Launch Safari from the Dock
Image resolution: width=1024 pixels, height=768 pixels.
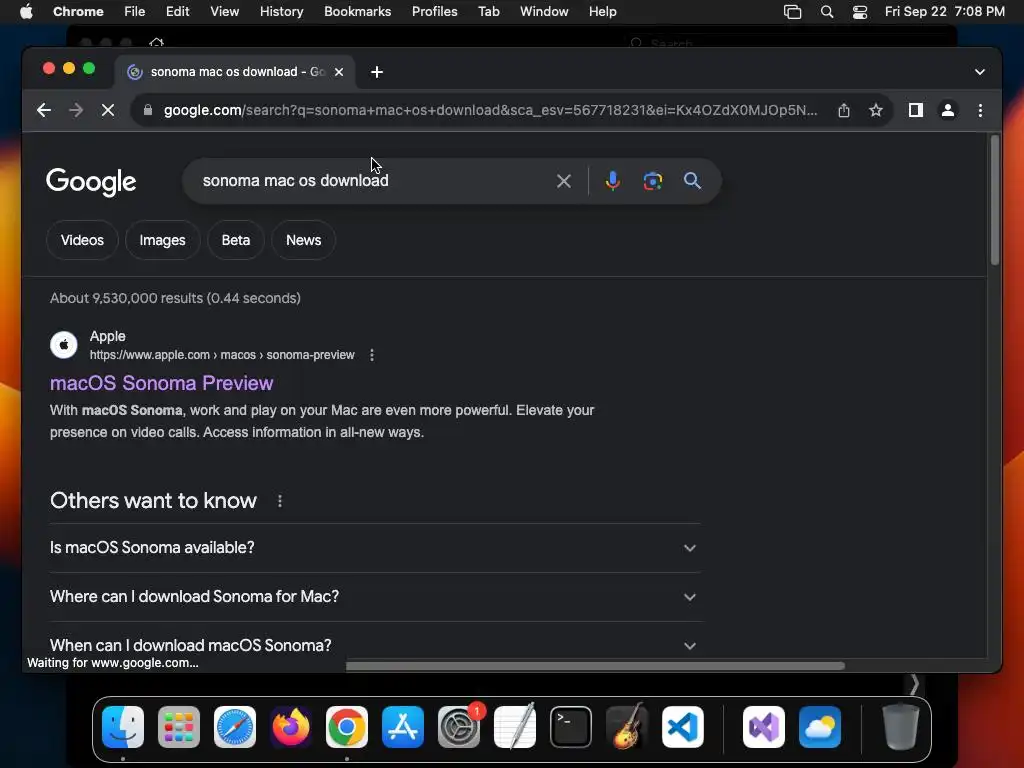click(x=235, y=727)
